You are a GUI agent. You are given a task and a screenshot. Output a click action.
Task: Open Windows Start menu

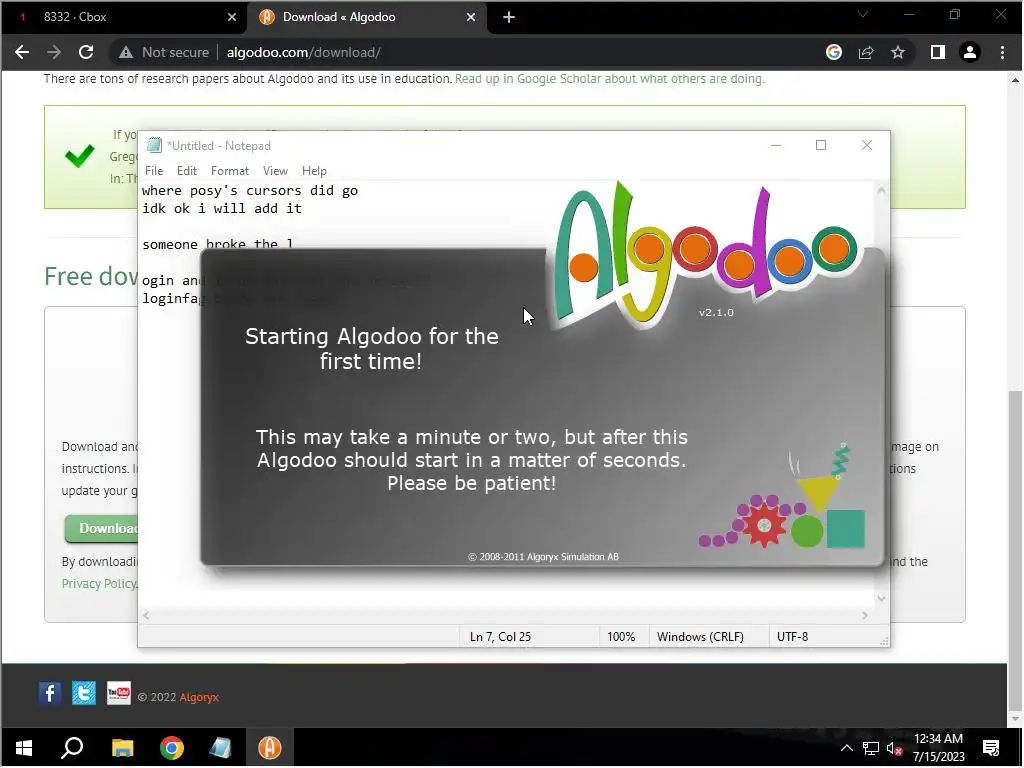pos(24,748)
